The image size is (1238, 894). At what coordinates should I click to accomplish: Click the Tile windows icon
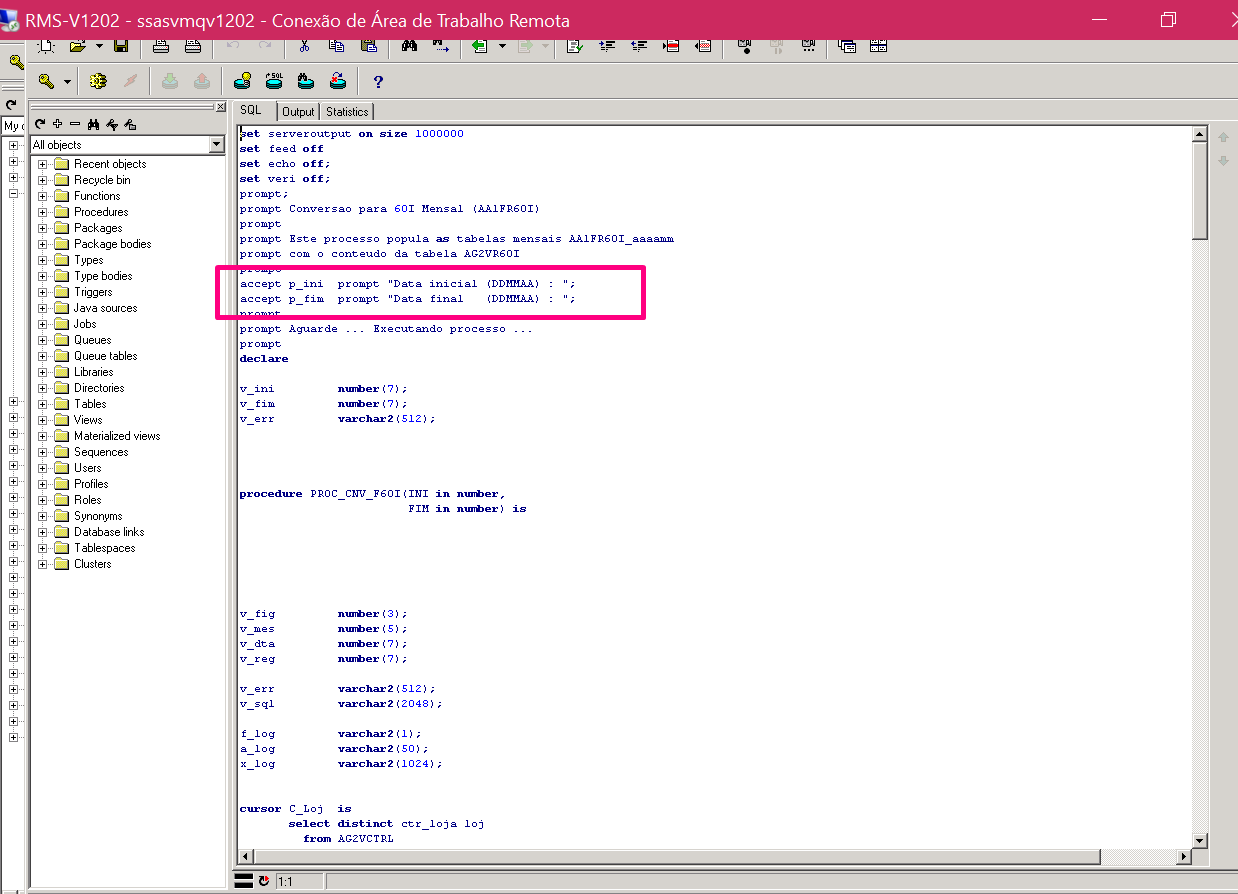pyautogui.click(x=878, y=46)
